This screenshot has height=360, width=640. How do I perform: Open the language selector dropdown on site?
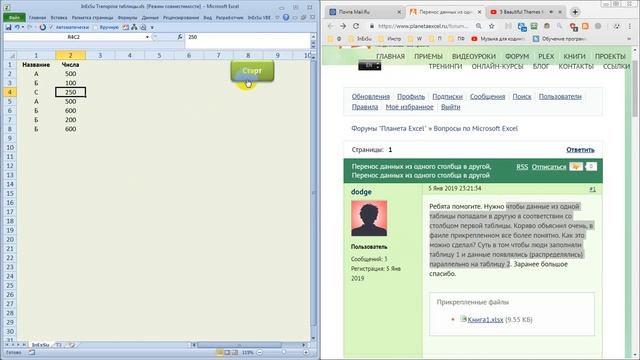tap(369, 65)
